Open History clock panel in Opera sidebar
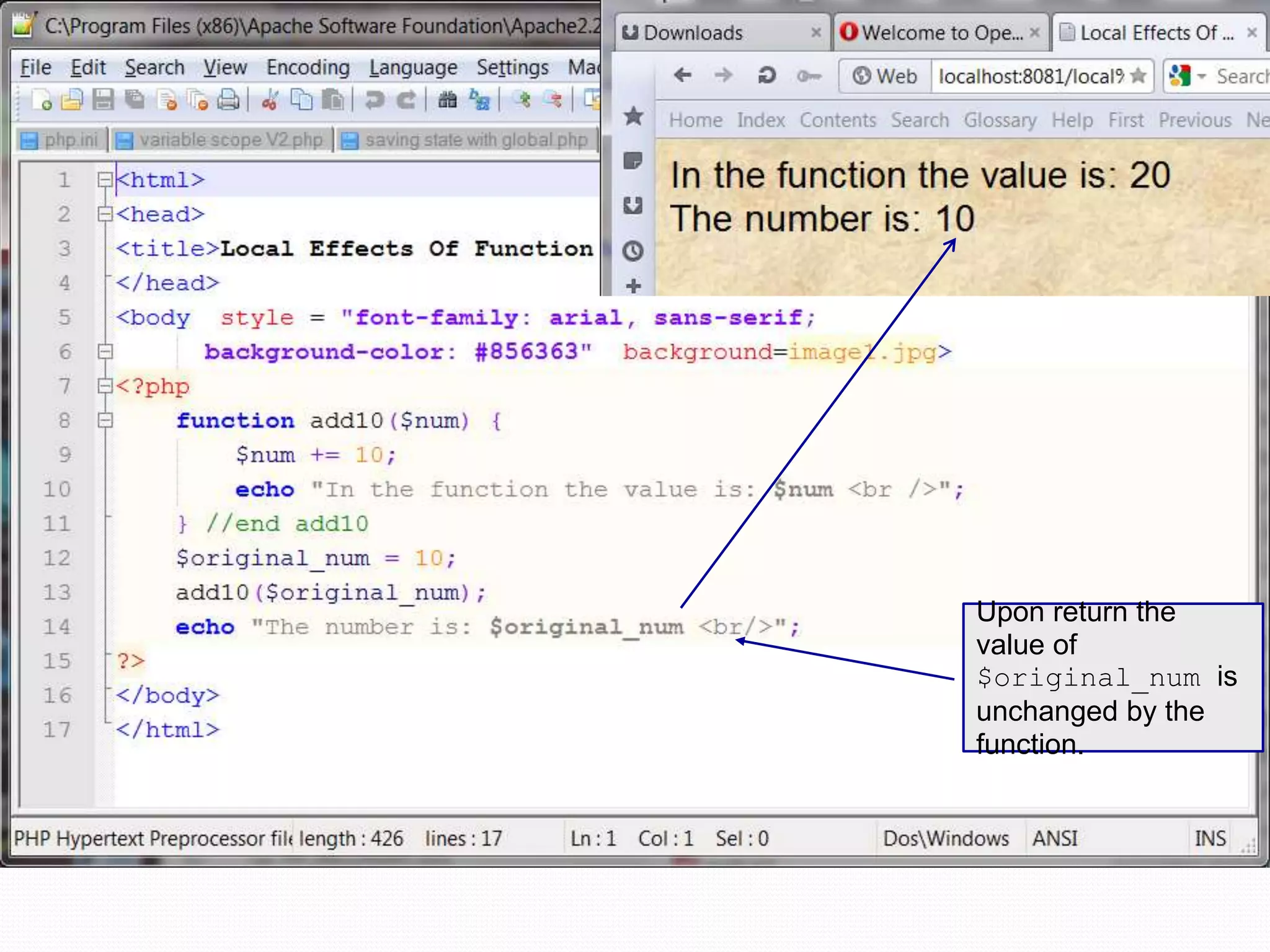The height and width of the screenshot is (952, 1270). 633,250
